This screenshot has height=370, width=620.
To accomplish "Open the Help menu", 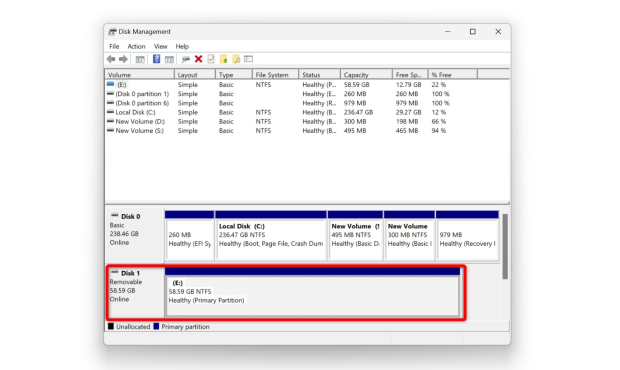I will coord(182,46).
